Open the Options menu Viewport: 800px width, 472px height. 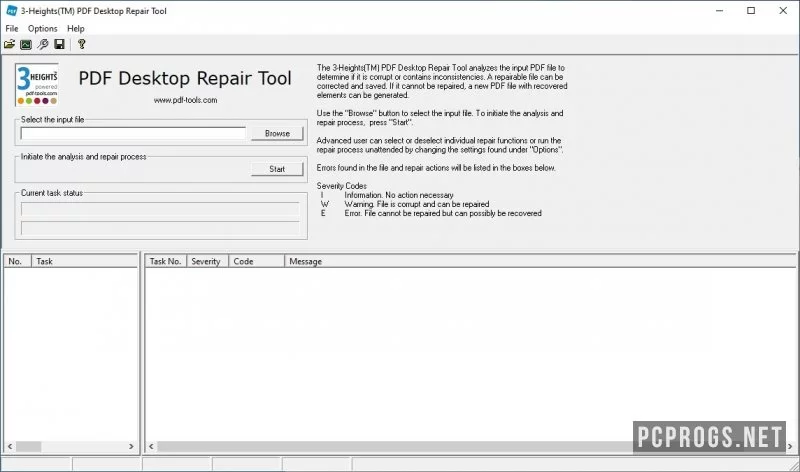coord(42,29)
